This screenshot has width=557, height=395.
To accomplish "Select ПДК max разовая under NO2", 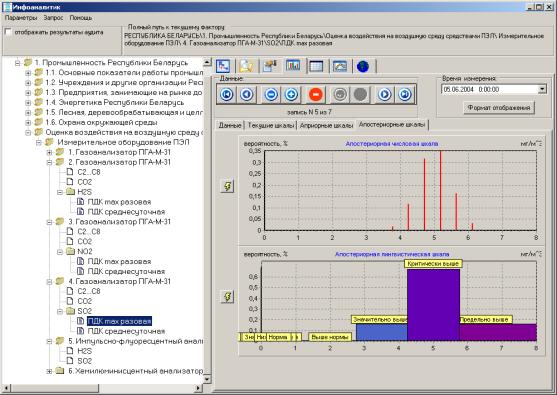I will [119, 261].
